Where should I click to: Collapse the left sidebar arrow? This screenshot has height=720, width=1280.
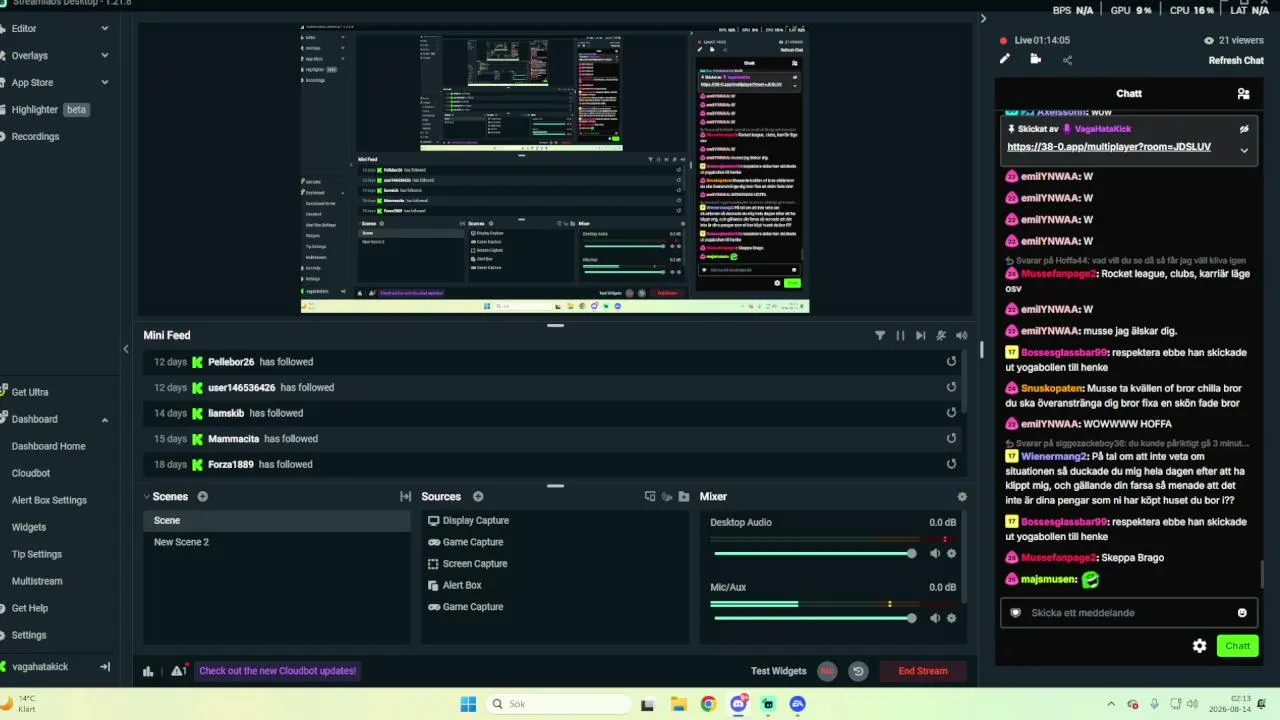click(126, 349)
